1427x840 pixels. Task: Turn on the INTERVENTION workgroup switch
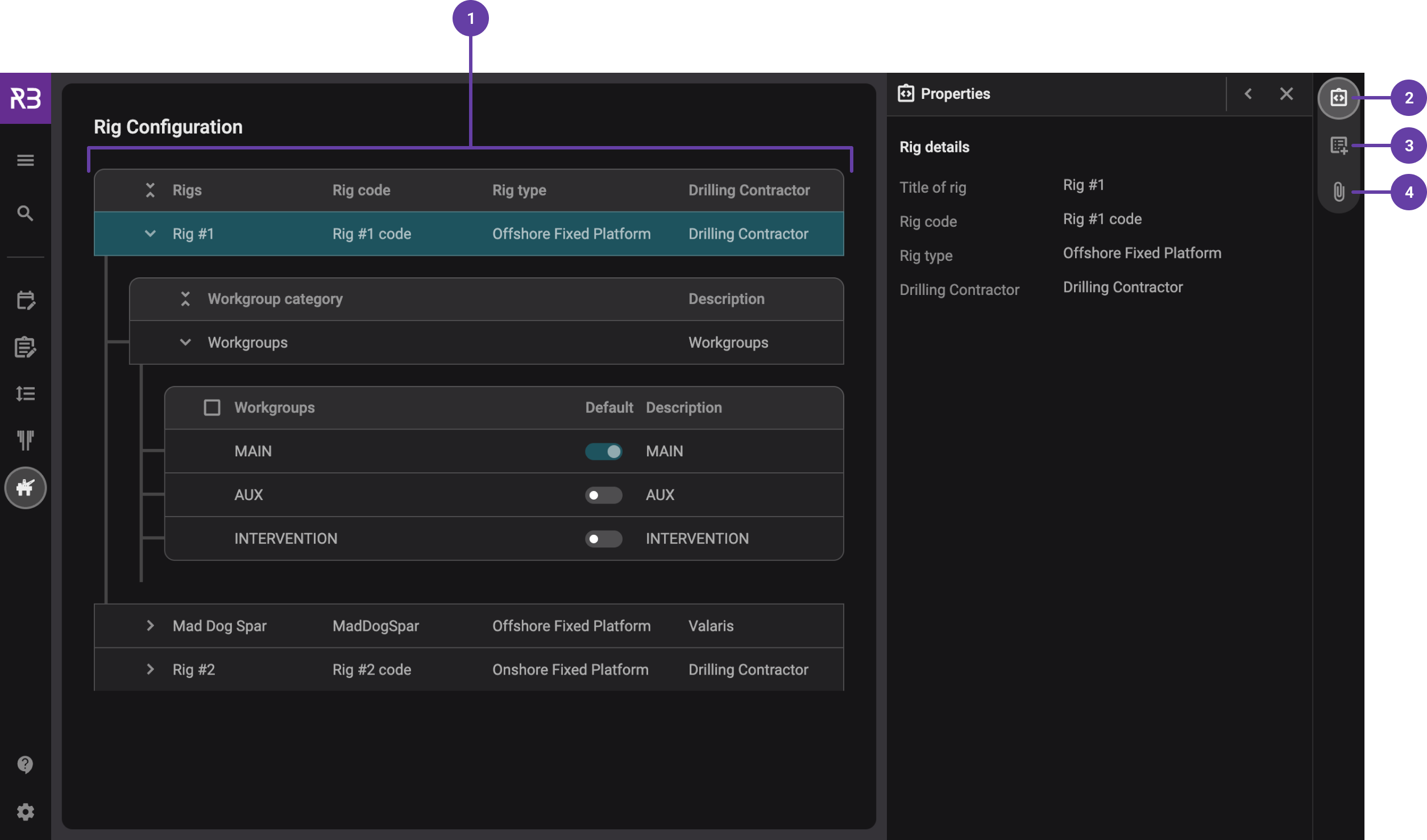pos(604,538)
